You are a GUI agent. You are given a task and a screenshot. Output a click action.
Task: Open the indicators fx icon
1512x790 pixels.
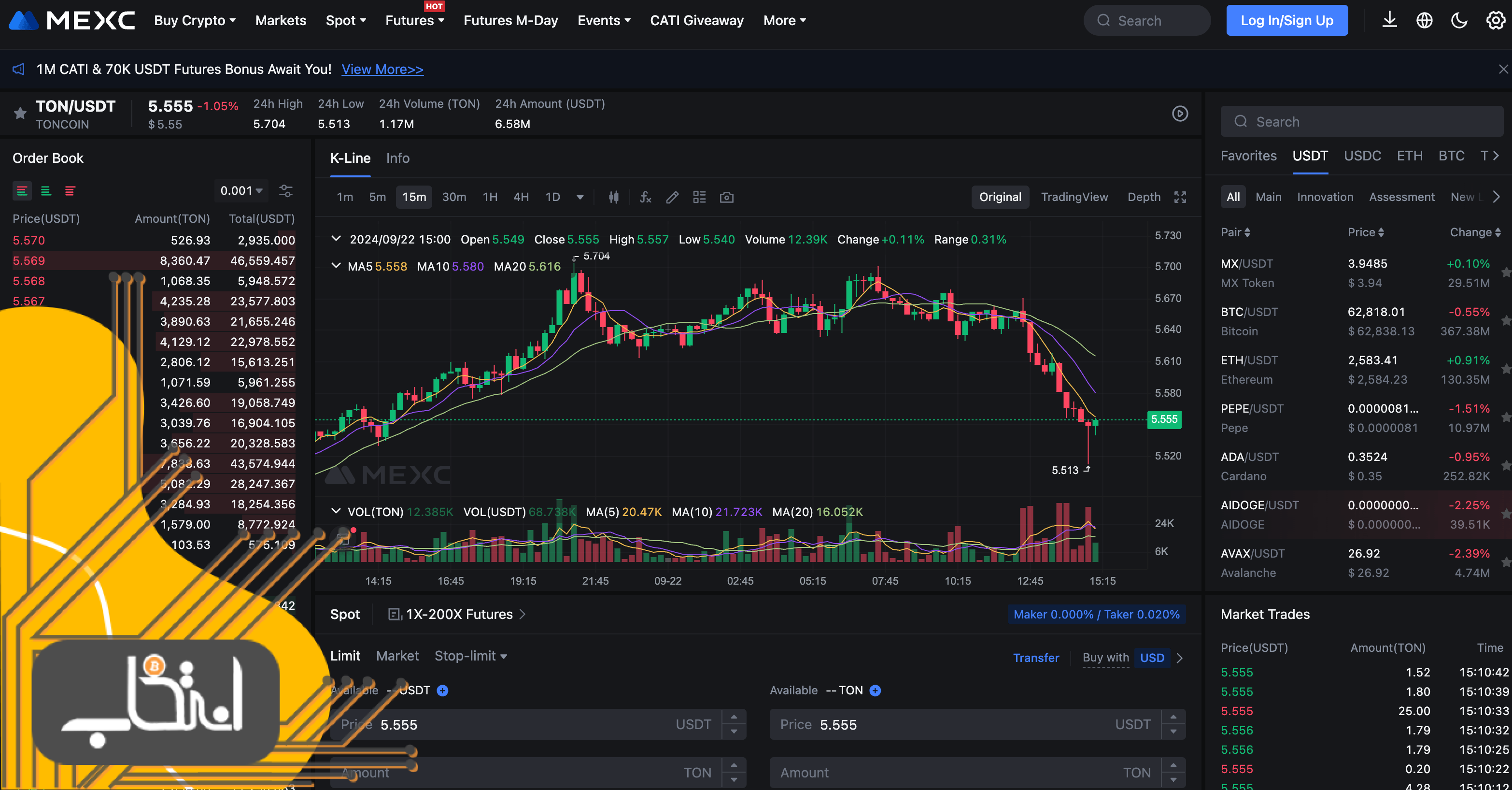click(646, 197)
